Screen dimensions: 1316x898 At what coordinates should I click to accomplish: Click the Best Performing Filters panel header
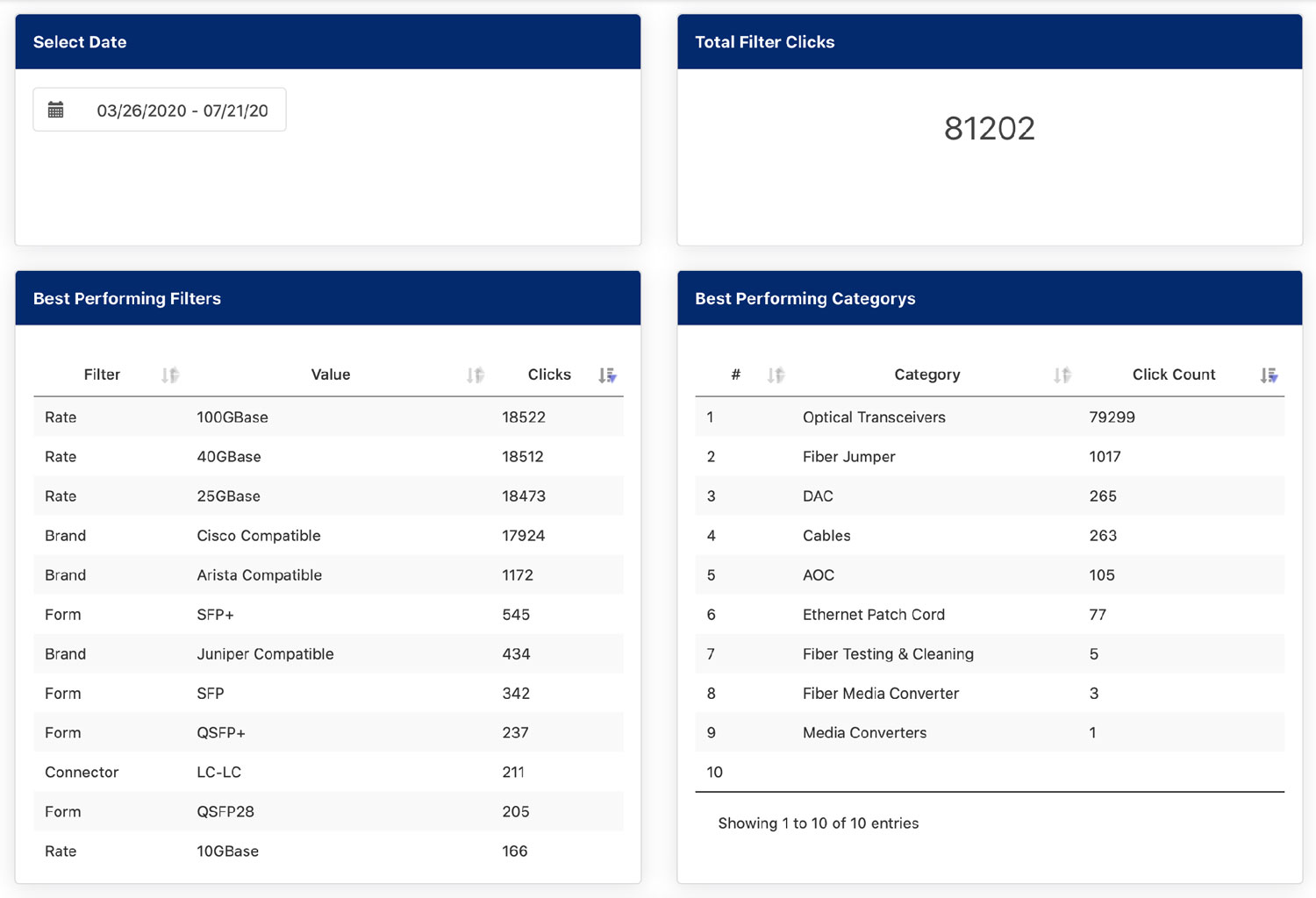tap(328, 298)
